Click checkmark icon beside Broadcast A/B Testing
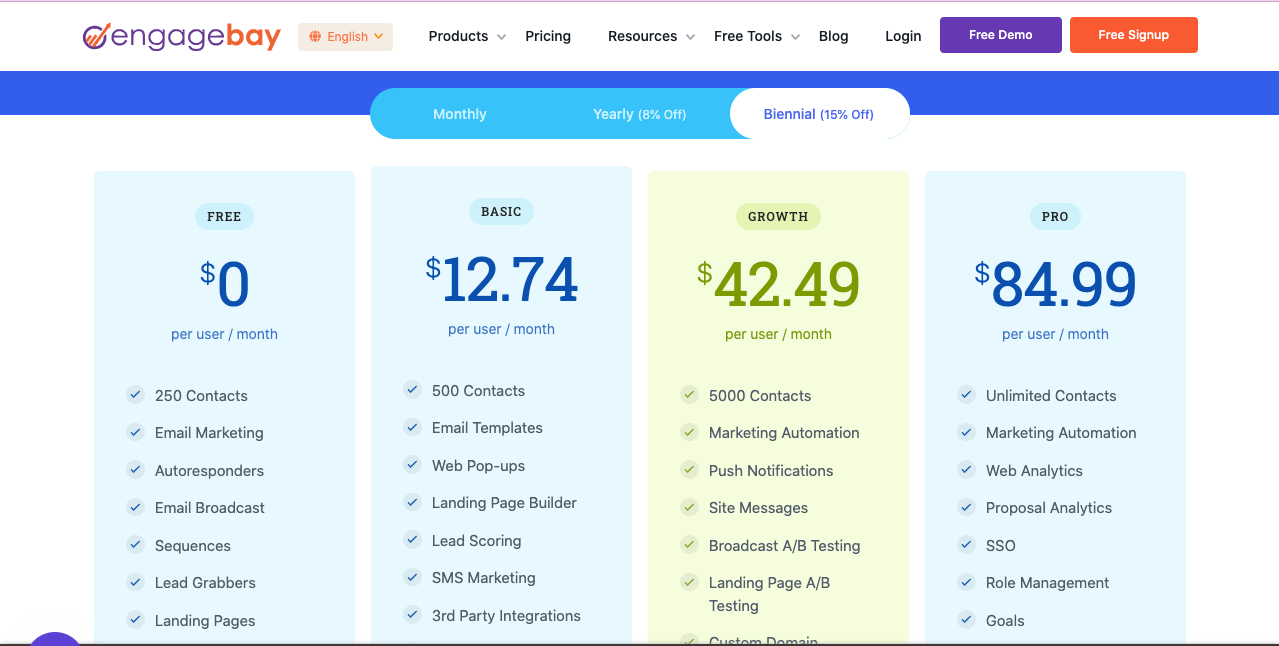 tap(689, 545)
